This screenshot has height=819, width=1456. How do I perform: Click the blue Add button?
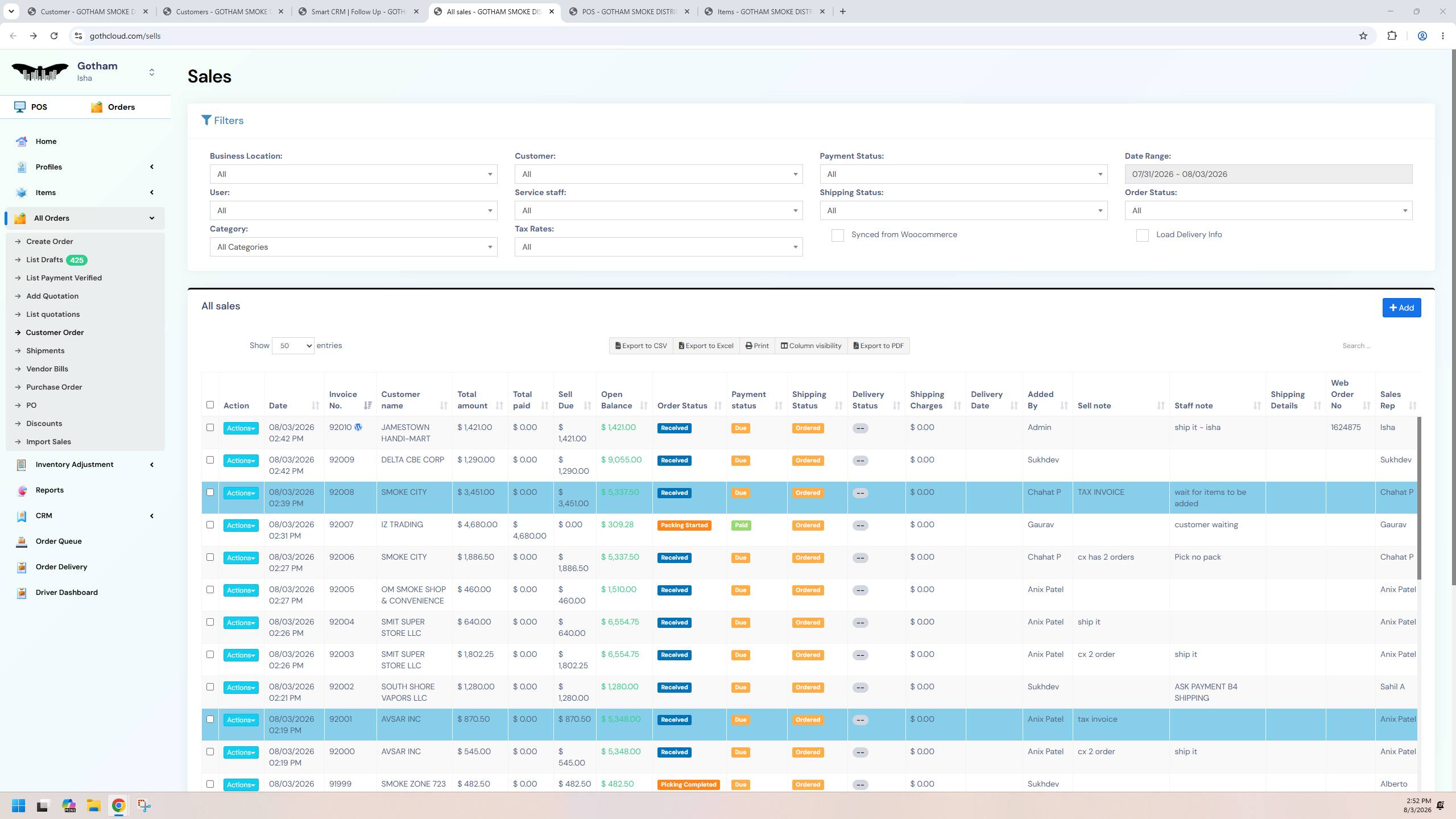click(x=1401, y=308)
